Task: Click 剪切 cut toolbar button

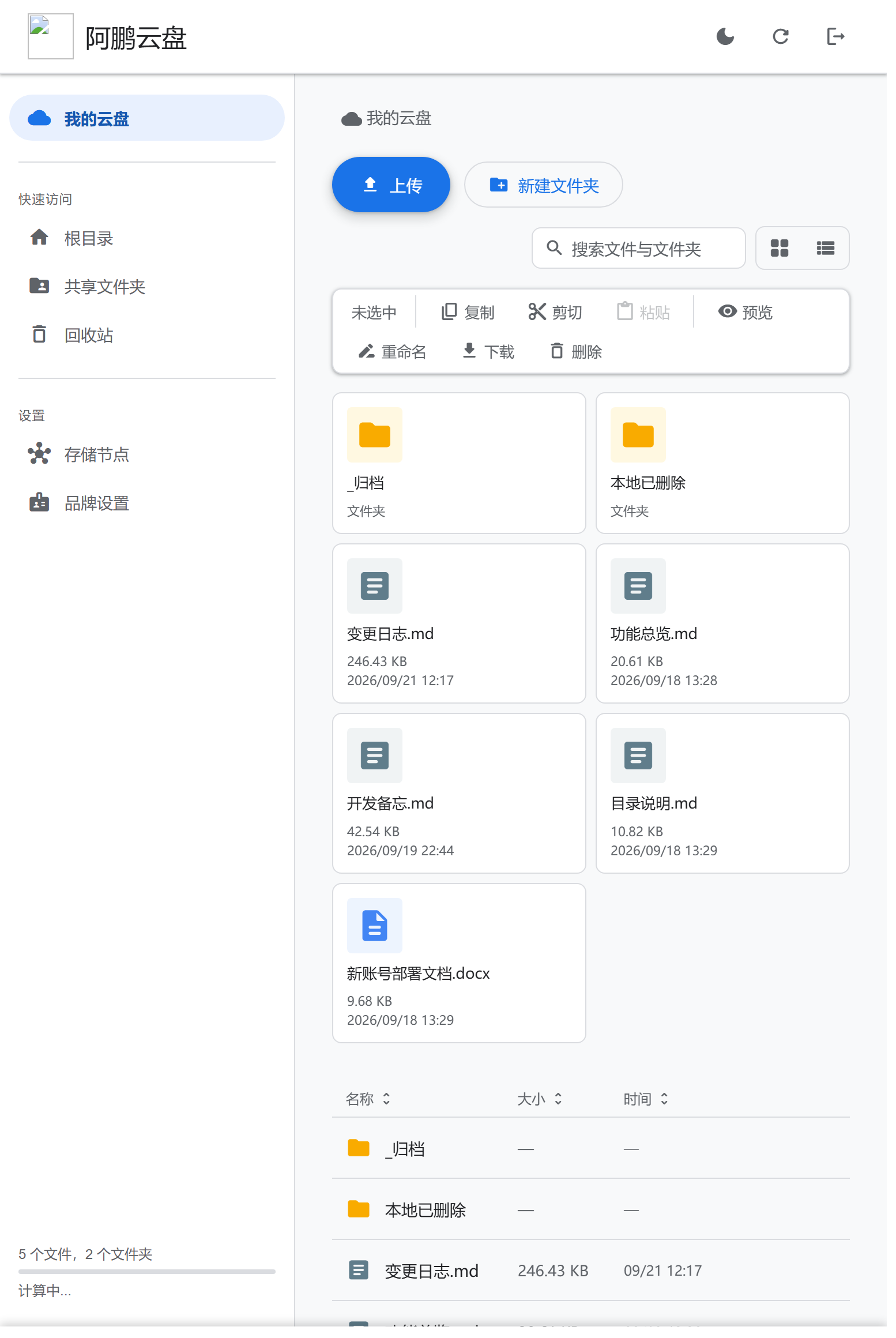Action: coord(555,312)
